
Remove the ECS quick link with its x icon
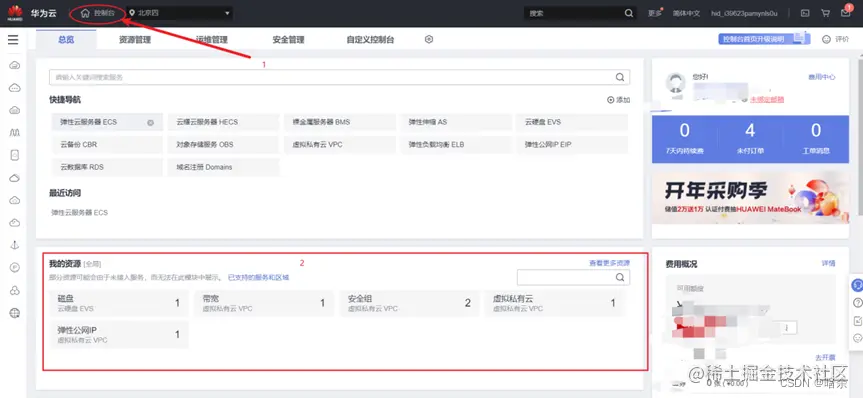tap(150, 123)
